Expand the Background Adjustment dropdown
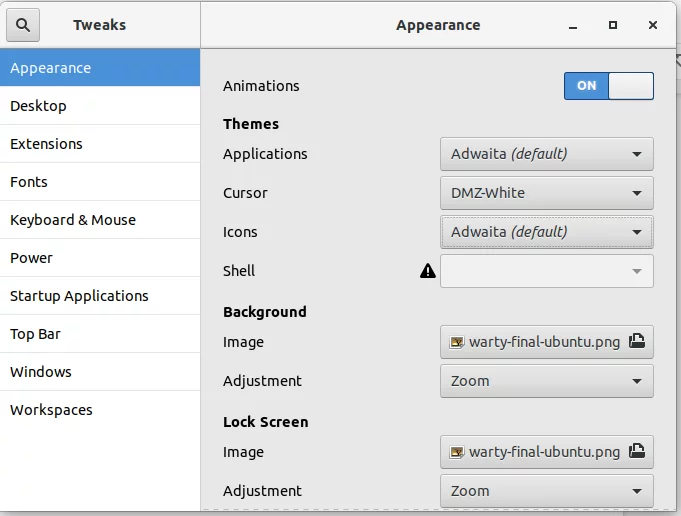This screenshot has height=516, width=681. coord(546,381)
